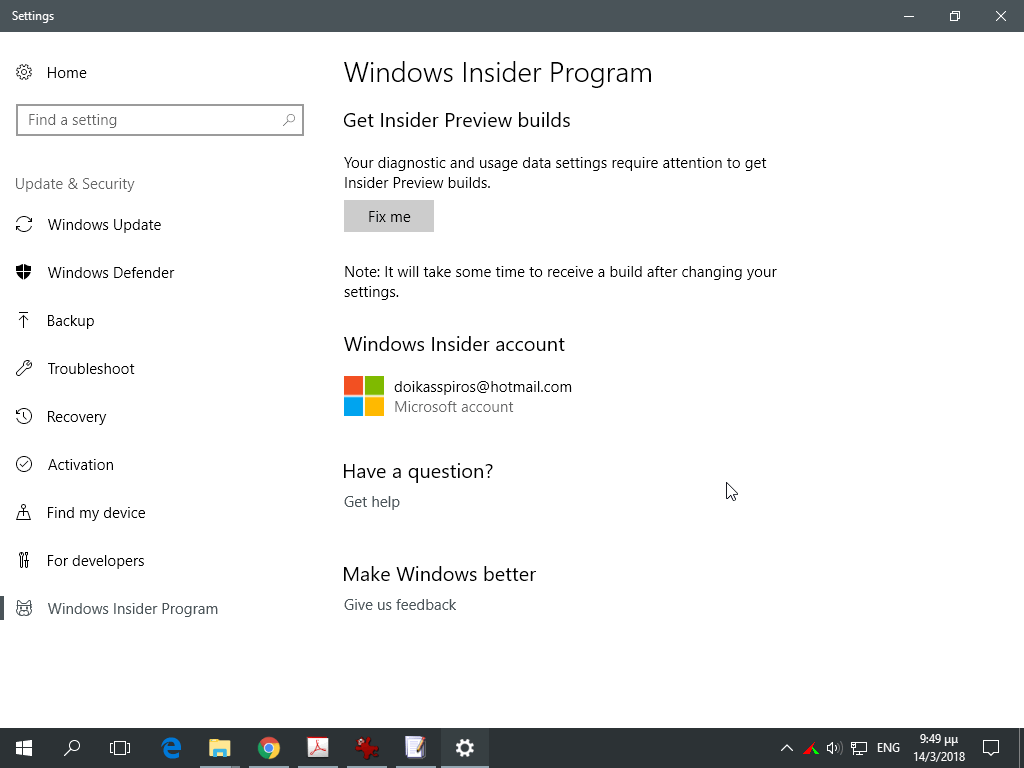This screenshot has width=1024, height=768.
Task: Open the Windows Update section
Action: (104, 225)
